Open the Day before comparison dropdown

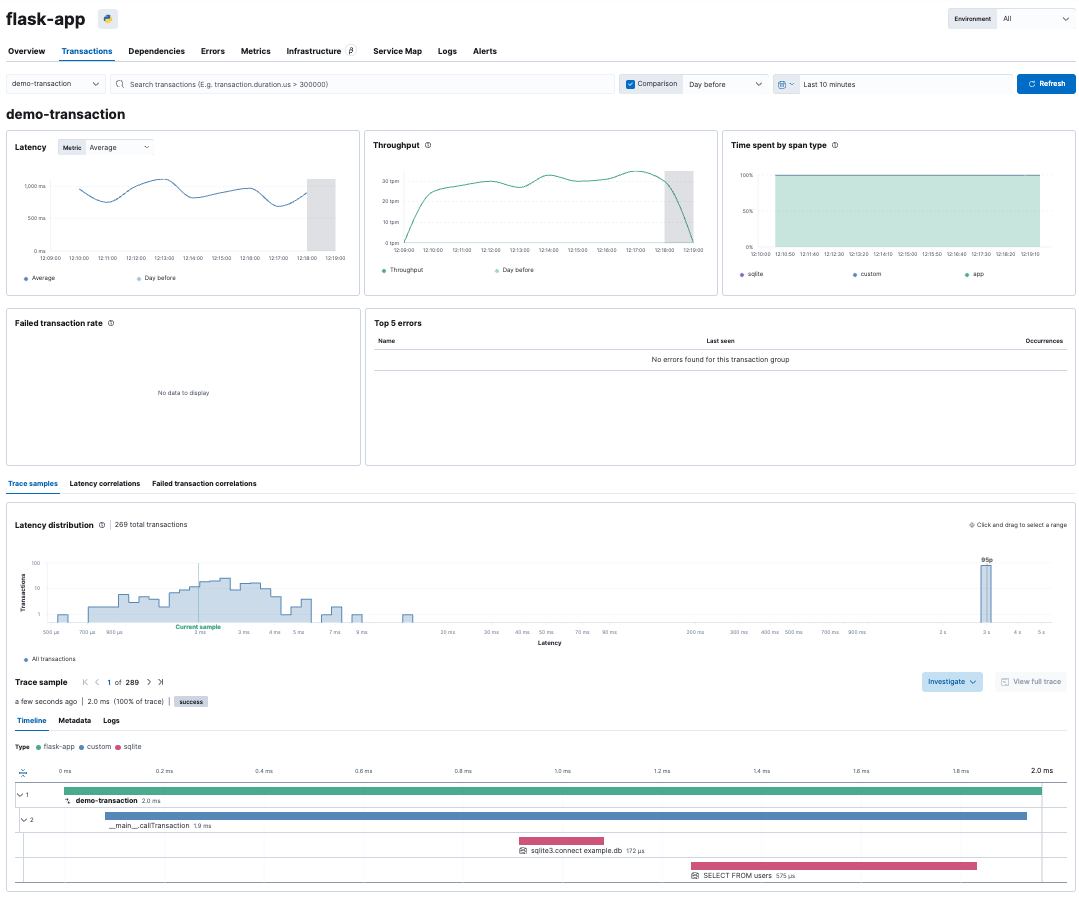click(725, 84)
